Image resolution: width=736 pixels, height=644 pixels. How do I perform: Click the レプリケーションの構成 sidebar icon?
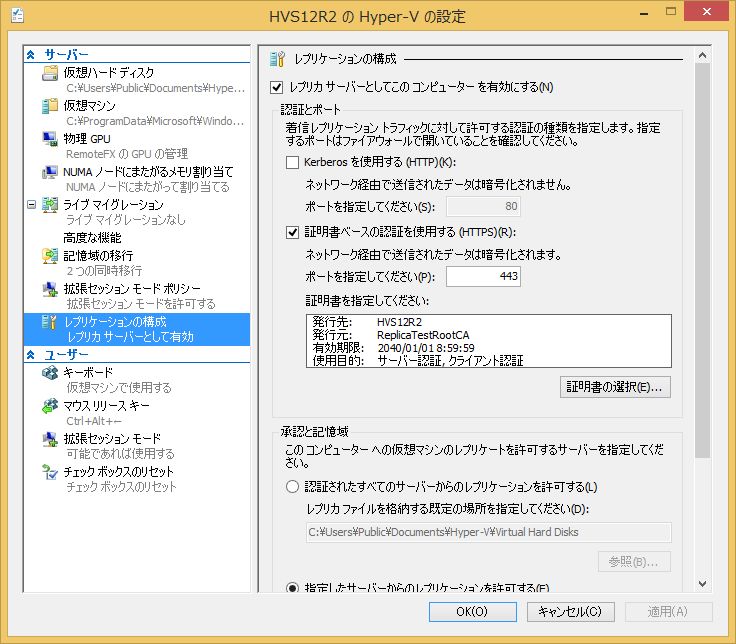(x=50, y=322)
